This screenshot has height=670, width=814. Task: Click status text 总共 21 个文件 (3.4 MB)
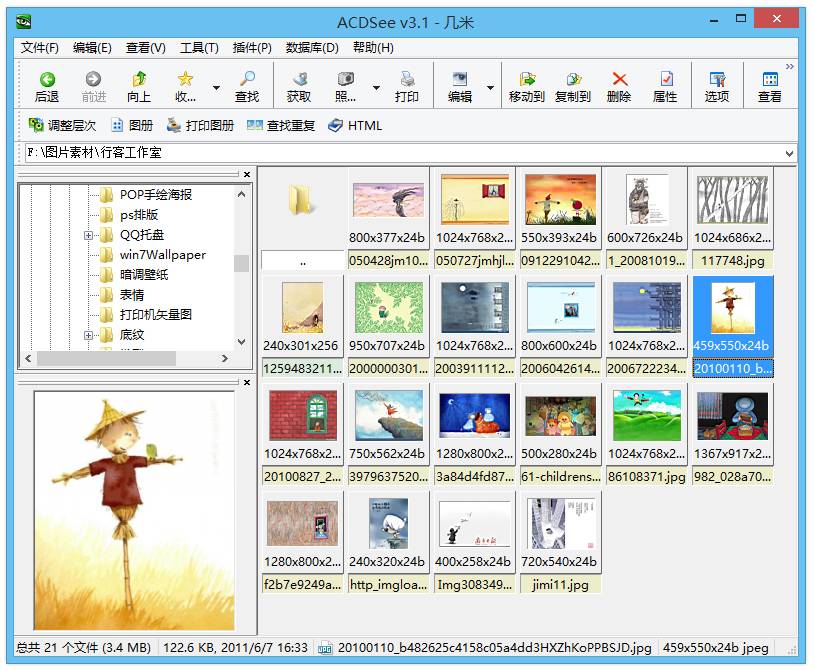click(83, 648)
